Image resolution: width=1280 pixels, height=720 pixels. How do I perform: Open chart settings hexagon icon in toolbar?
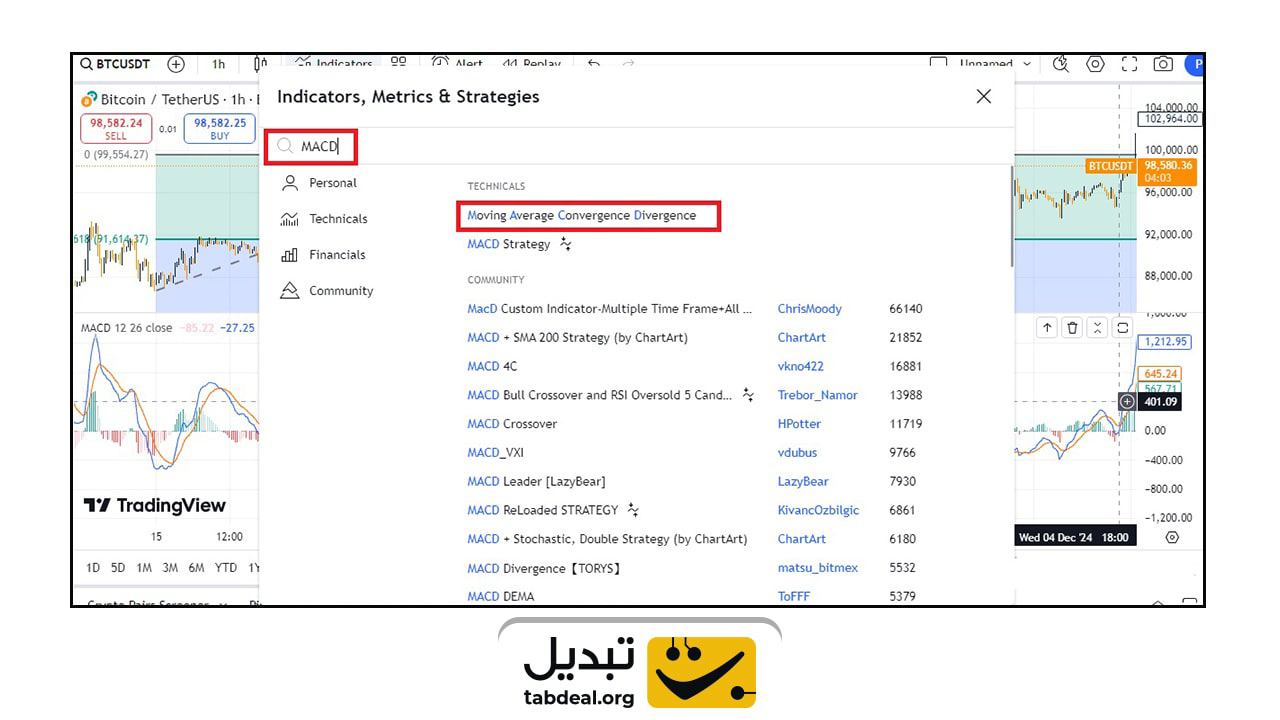click(1096, 64)
